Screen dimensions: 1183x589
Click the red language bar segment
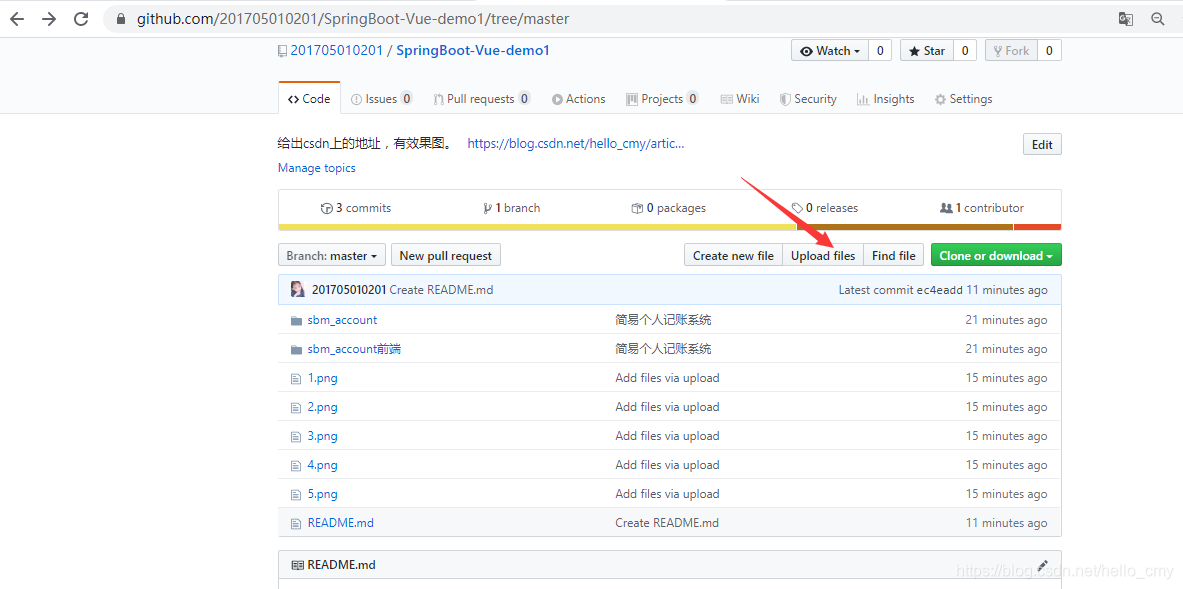tap(1038, 227)
